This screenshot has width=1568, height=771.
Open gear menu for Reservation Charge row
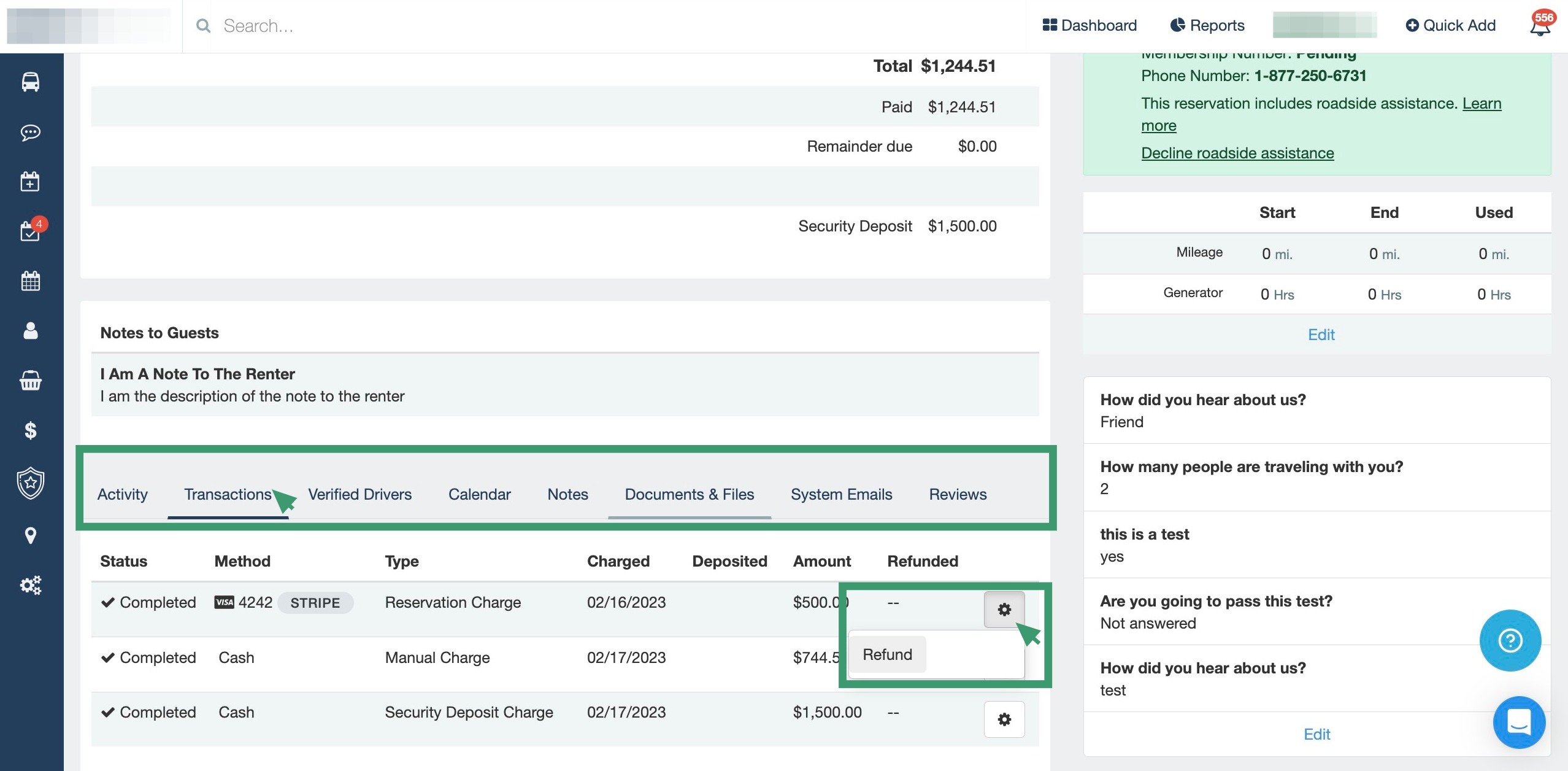1004,609
